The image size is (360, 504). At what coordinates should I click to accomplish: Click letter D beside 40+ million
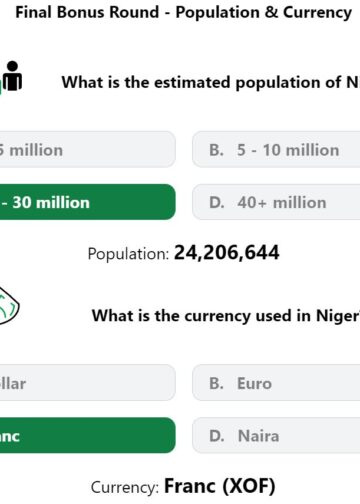click(x=217, y=203)
